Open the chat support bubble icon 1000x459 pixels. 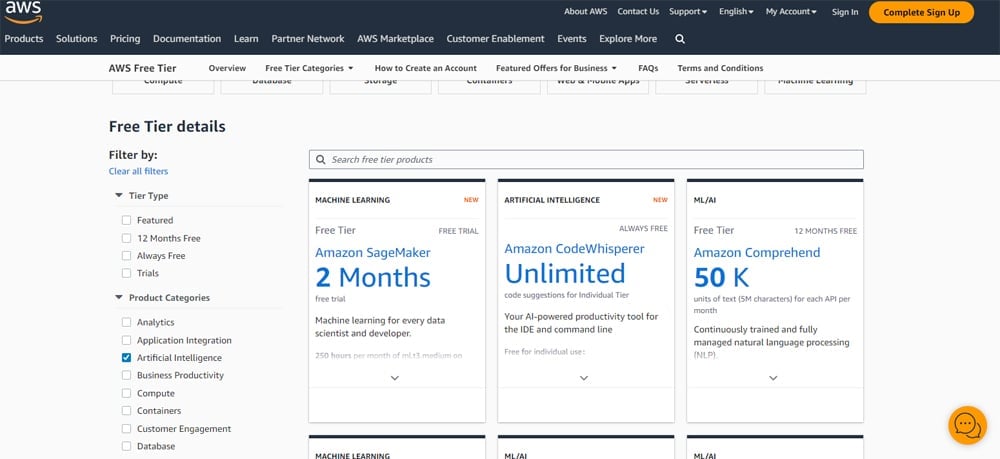pos(967,425)
